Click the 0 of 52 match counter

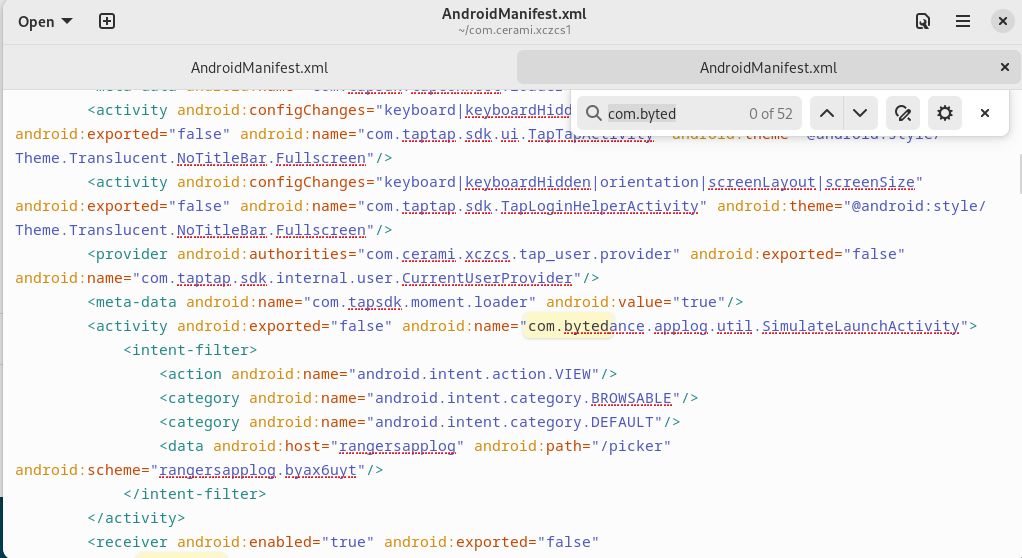tap(770, 113)
